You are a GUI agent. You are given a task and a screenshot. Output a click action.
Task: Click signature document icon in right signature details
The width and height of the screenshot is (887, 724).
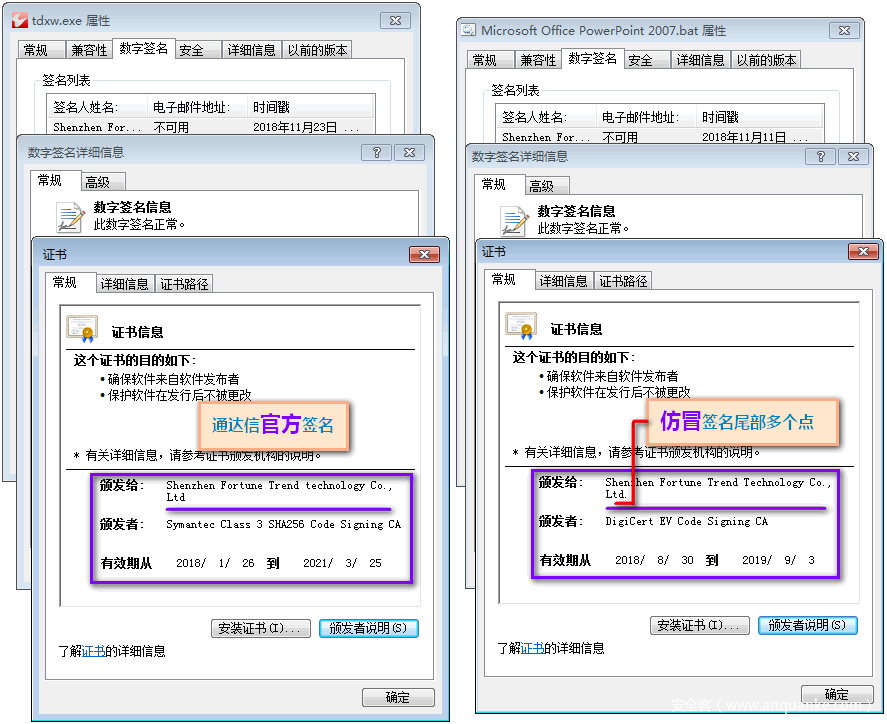tap(514, 221)
